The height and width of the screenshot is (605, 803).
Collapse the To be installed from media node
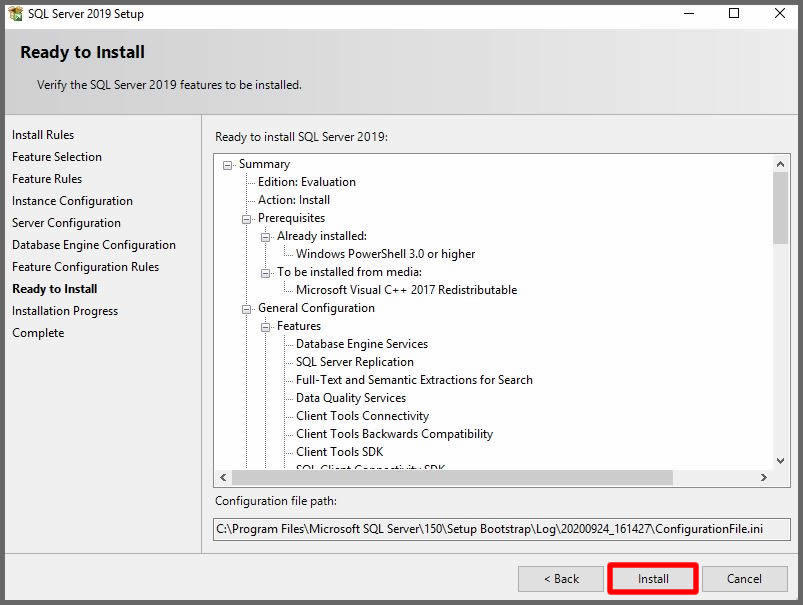[266, 272]
